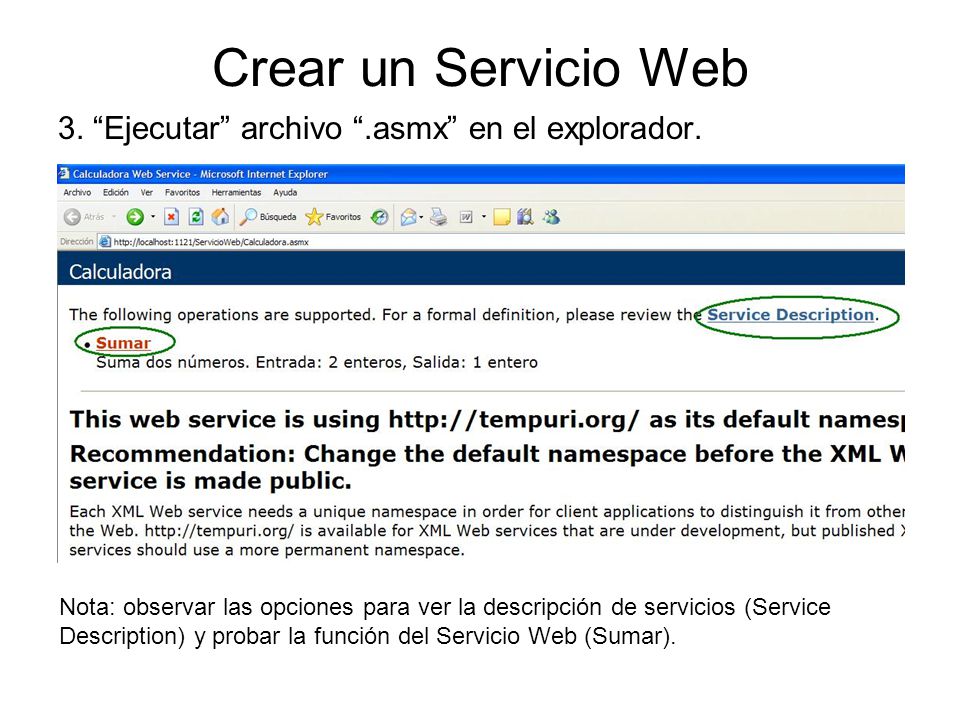The image size is (960, 720).
Task: Open the Favoritos menu in menu bar
Action: 182,192
